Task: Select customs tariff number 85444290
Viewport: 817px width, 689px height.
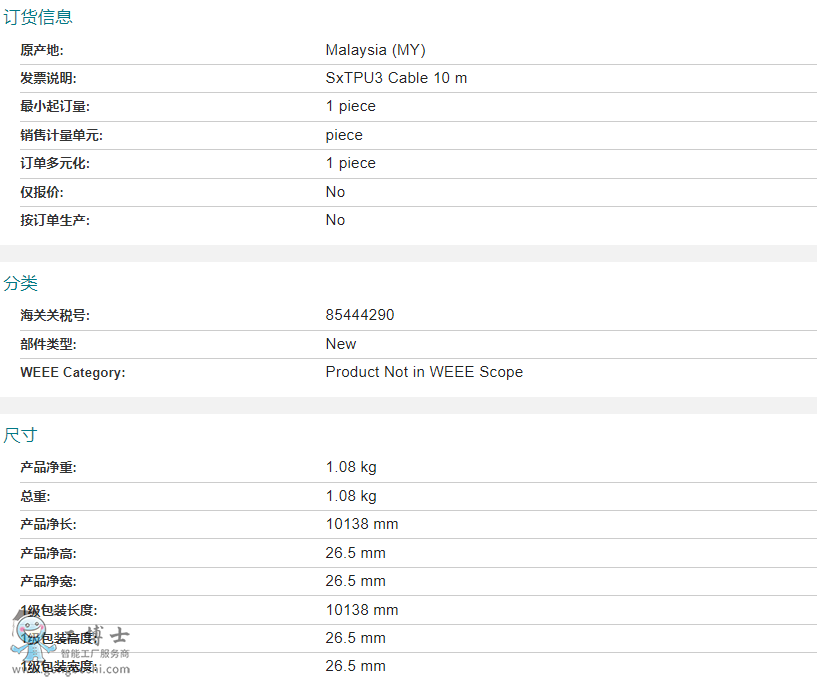Action: (360, 315)
